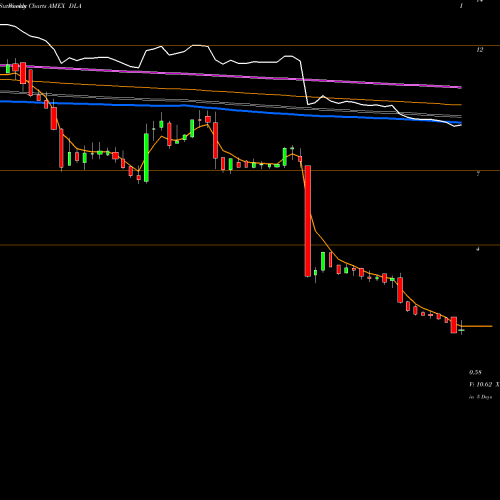Click the chart title containing "AMEX DLA"
This screenshot has width=500, height=500.
click(x=41, y=6)
